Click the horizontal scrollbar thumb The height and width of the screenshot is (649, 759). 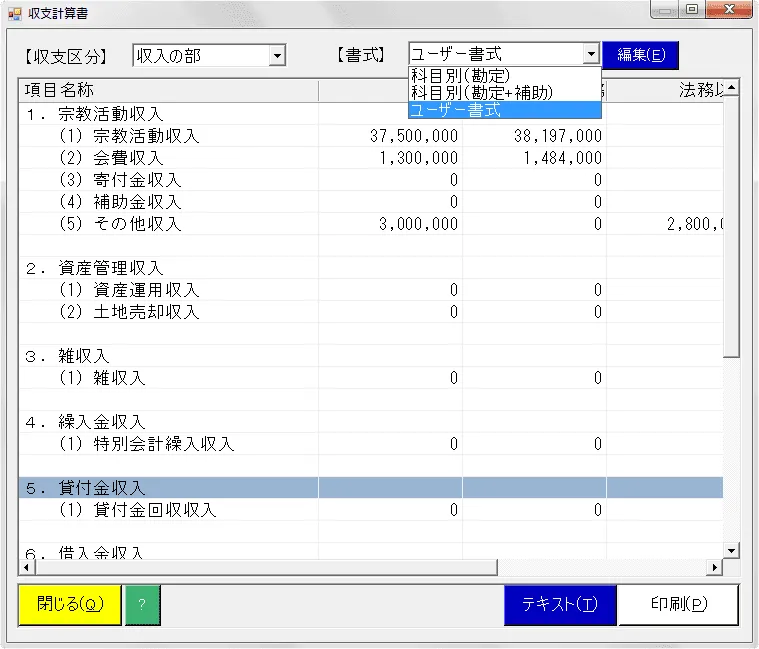click(x=266, y=567)
